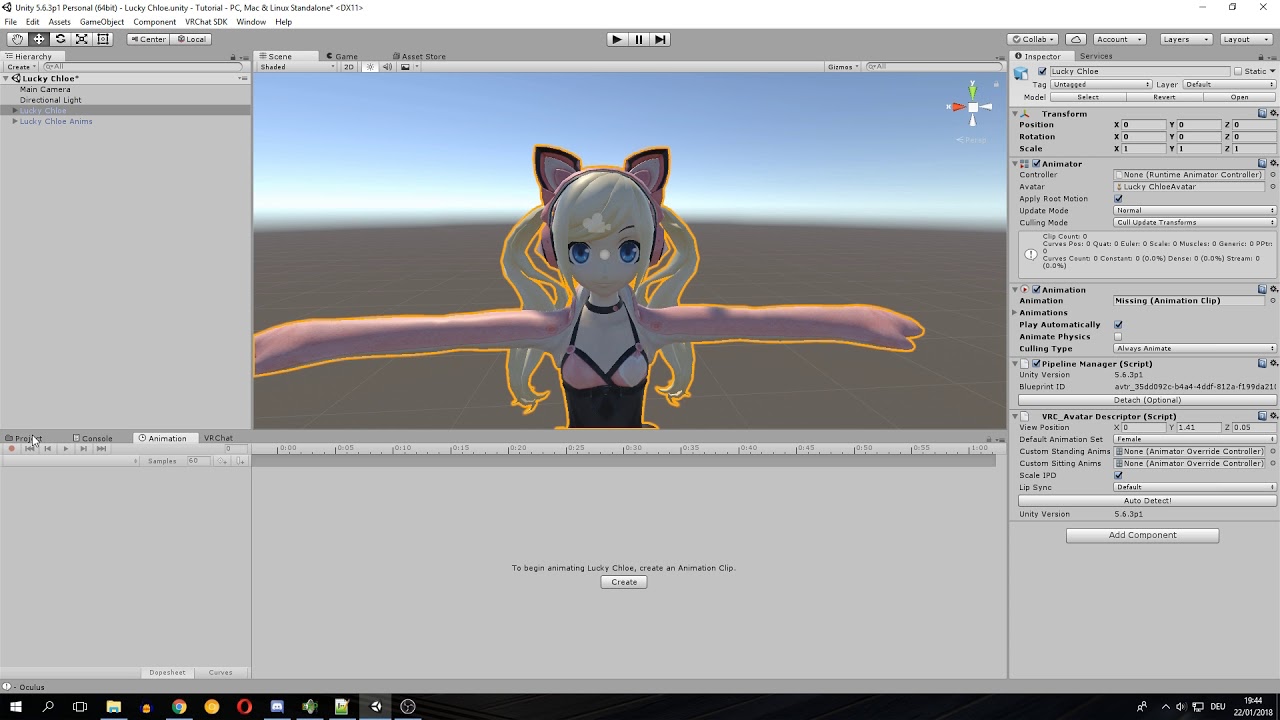Click the scene orientation gizmo

tap(972, 105)
